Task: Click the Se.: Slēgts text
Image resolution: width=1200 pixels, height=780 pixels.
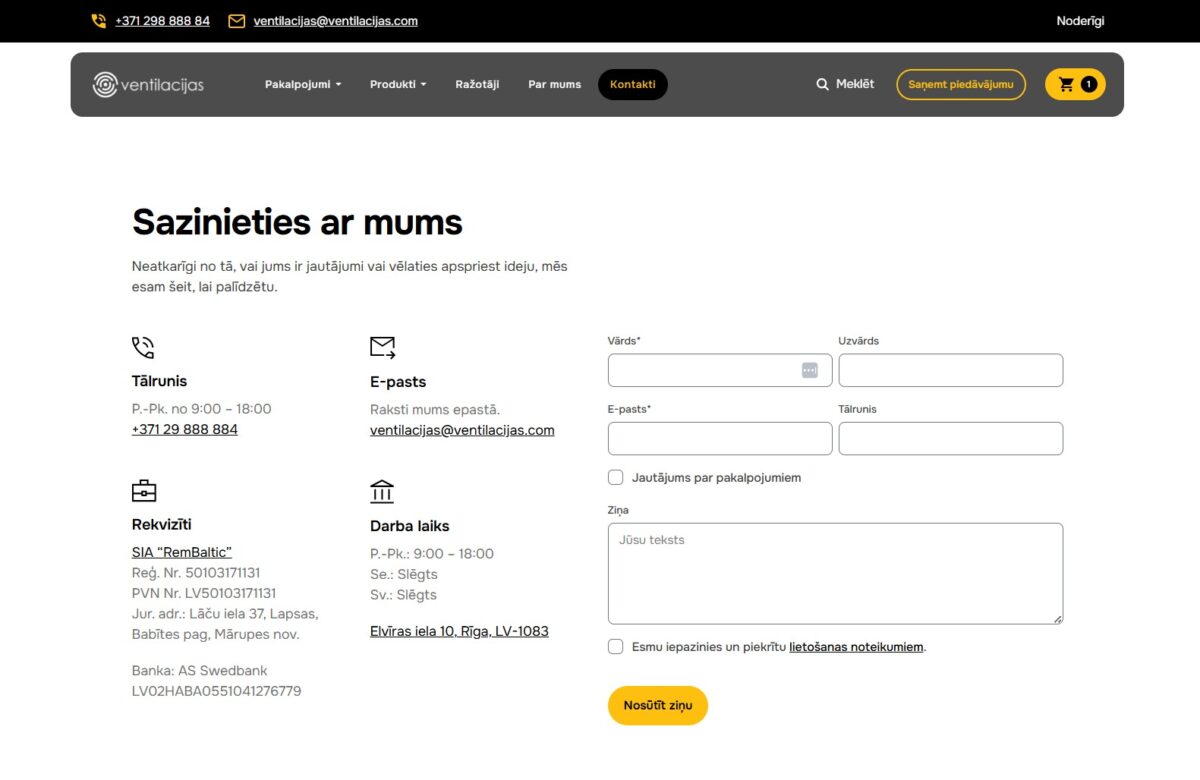Action: pyautogui.click(x=404, y=574)
